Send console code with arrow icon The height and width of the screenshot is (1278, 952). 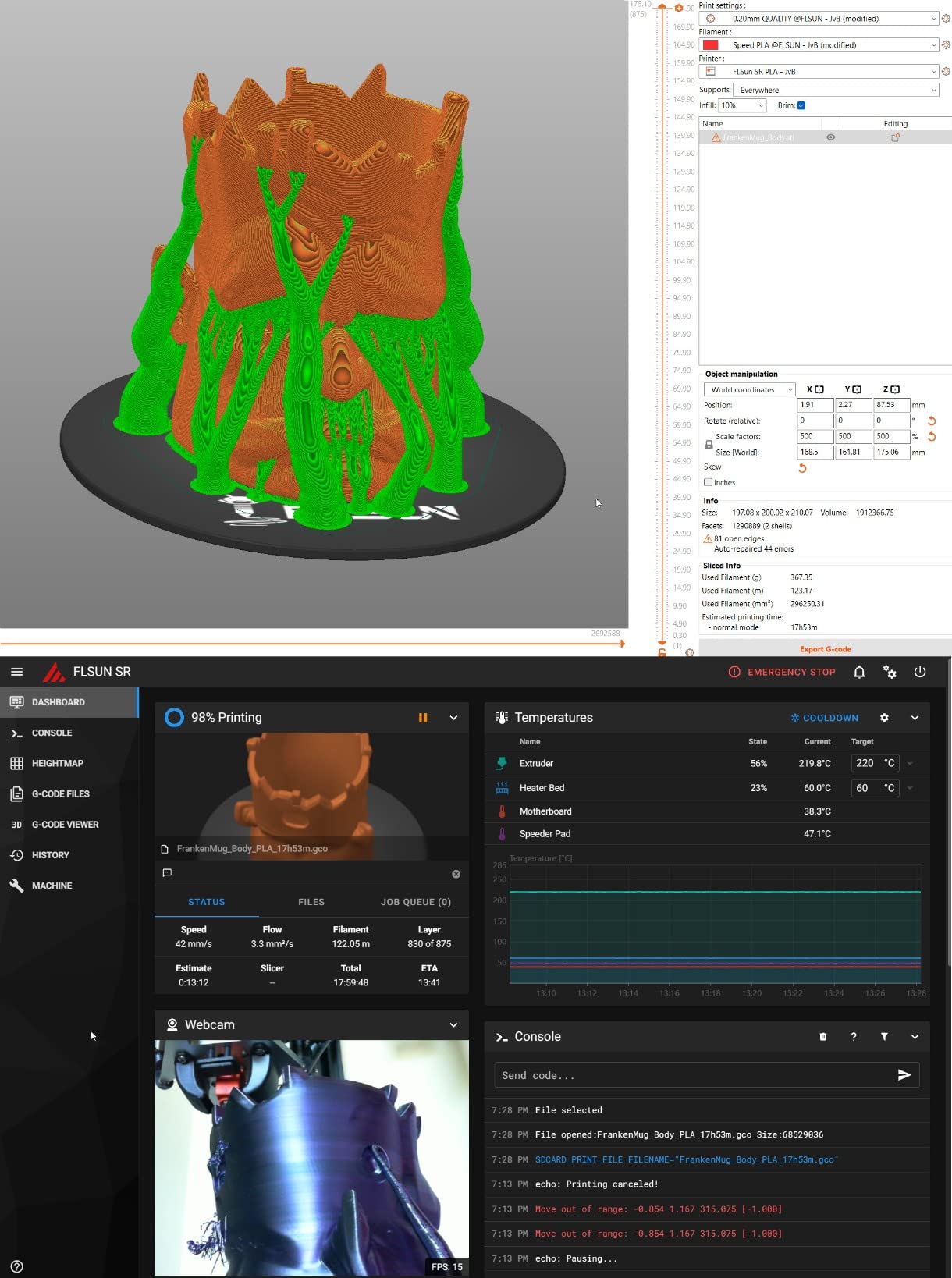pos(904,1075)
